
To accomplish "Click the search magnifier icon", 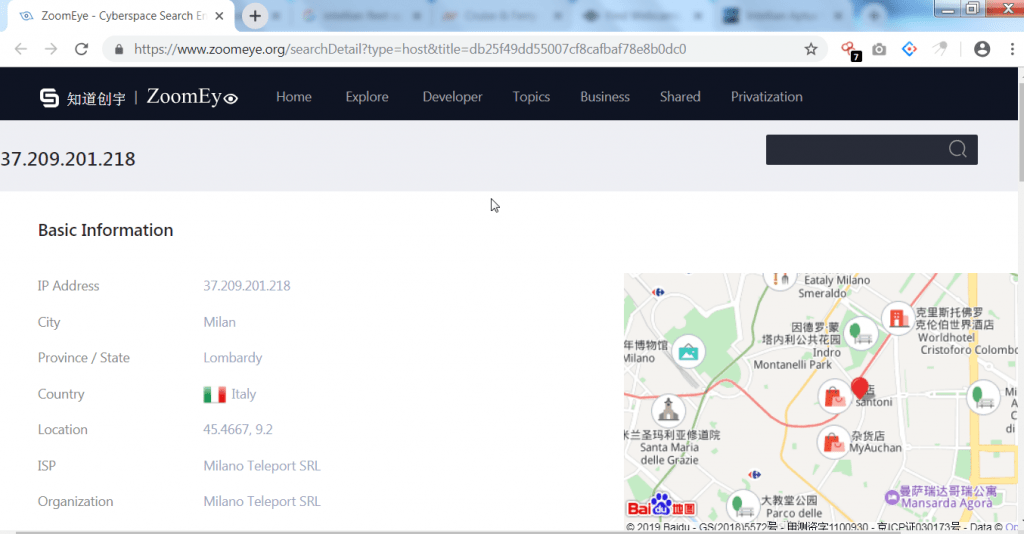I will 957,149.
